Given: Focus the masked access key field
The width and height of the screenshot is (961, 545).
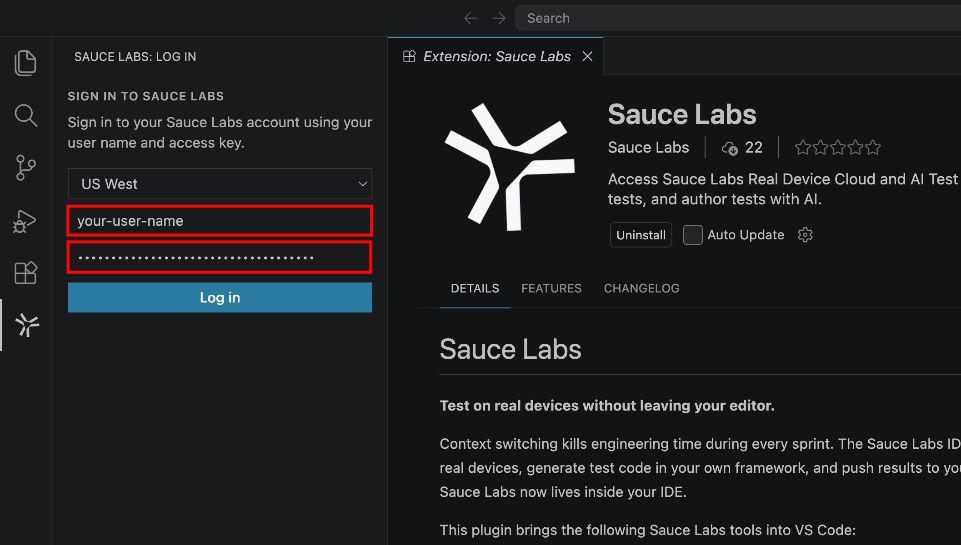Looking at the screenshot, I should click(219, 257).
